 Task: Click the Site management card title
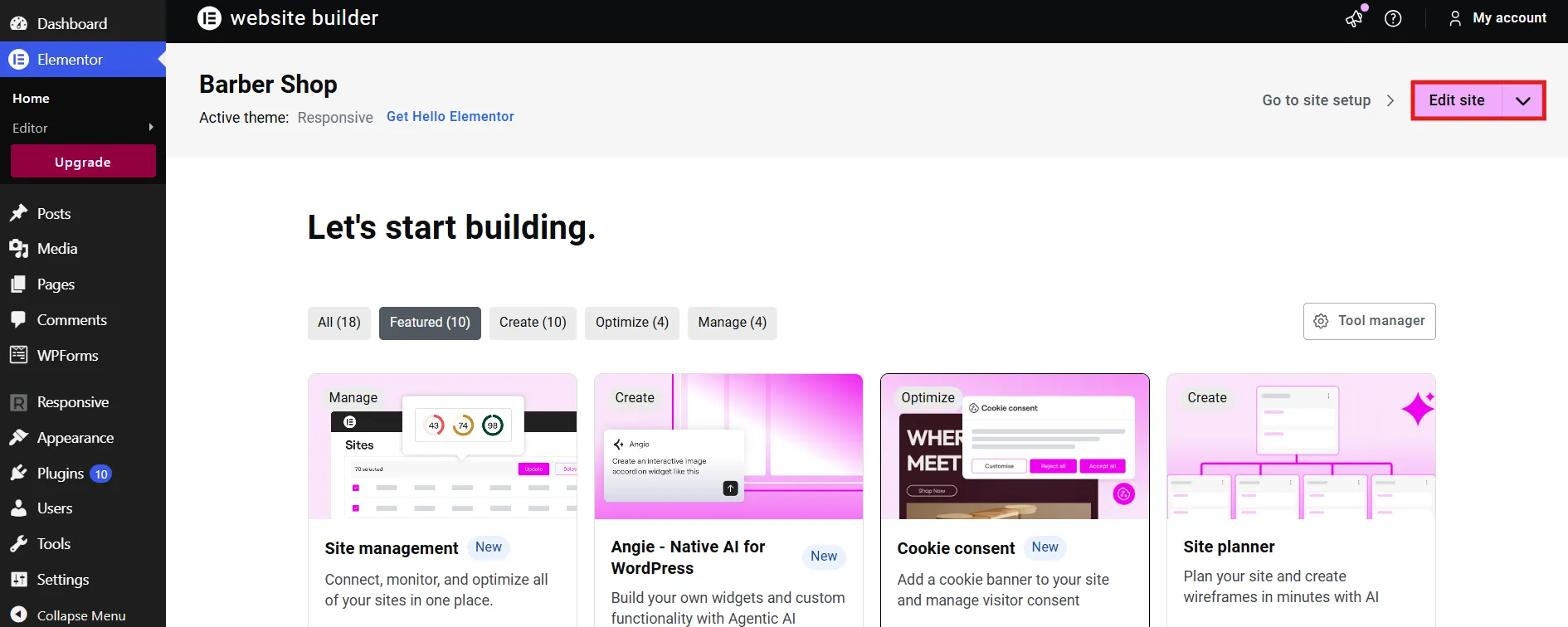[x=392, y=548]
